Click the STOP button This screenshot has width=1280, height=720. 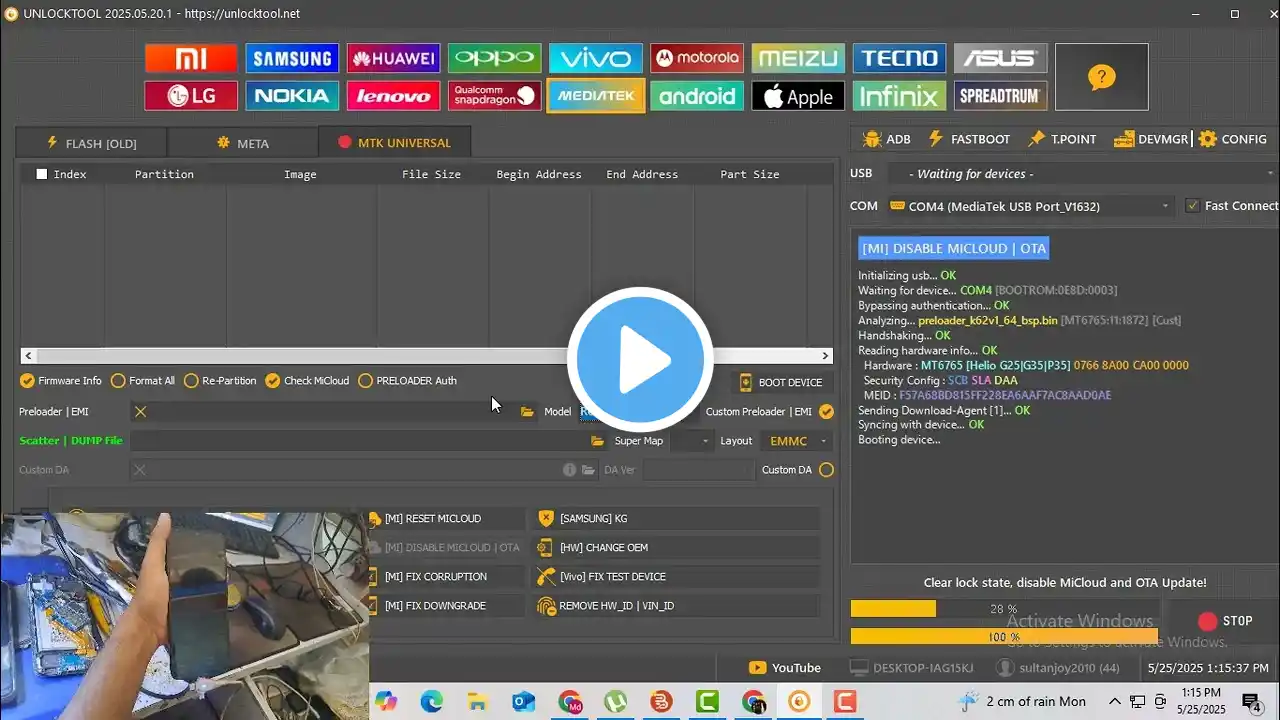click(1225, 621)
